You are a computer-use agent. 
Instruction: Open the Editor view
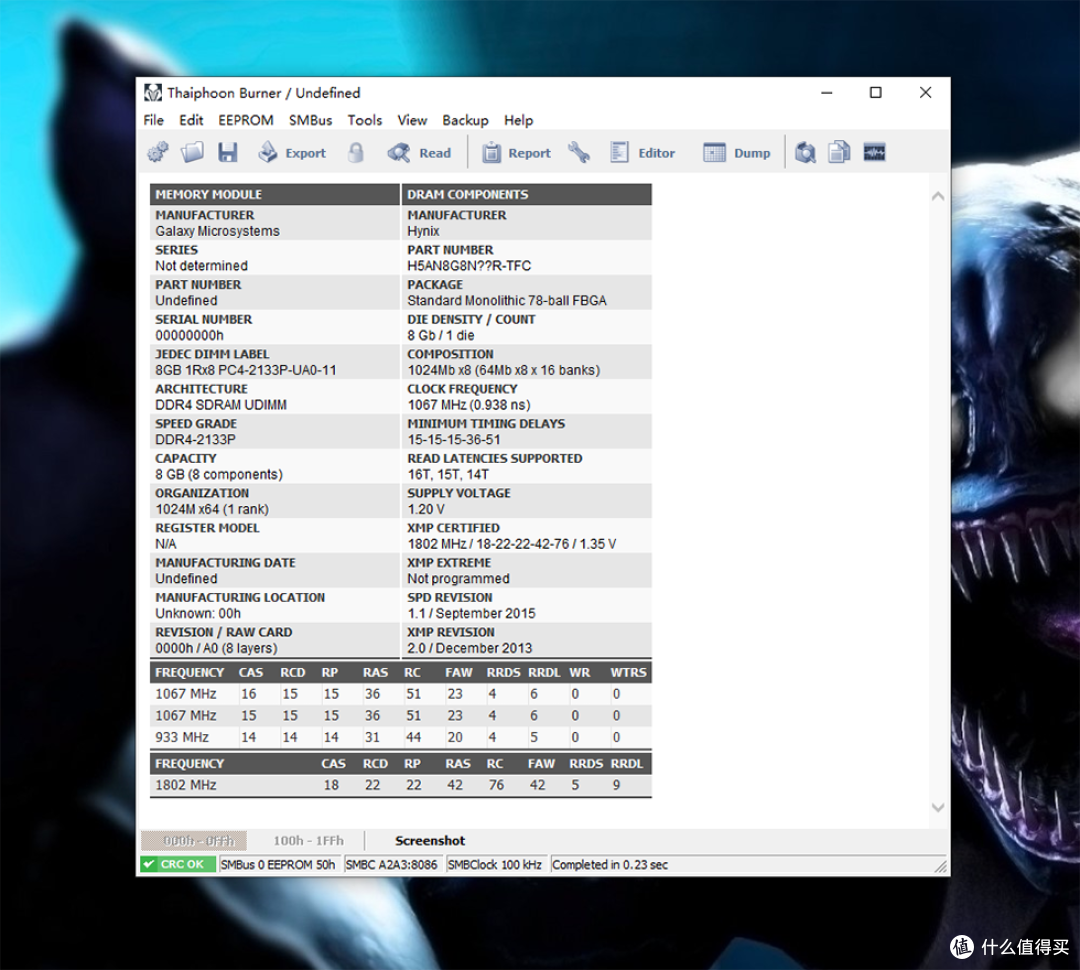click(x=643, y=152)
